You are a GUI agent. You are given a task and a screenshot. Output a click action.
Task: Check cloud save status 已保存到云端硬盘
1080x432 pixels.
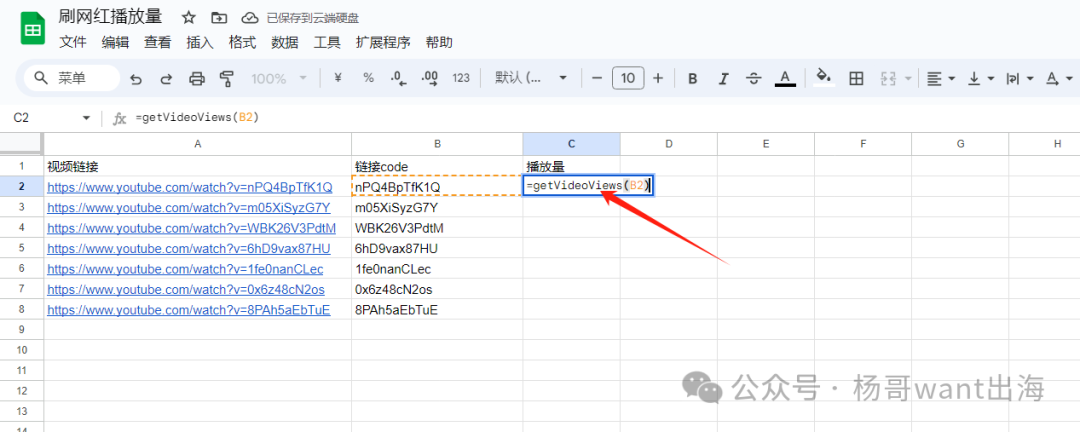(x=300, y=18)
